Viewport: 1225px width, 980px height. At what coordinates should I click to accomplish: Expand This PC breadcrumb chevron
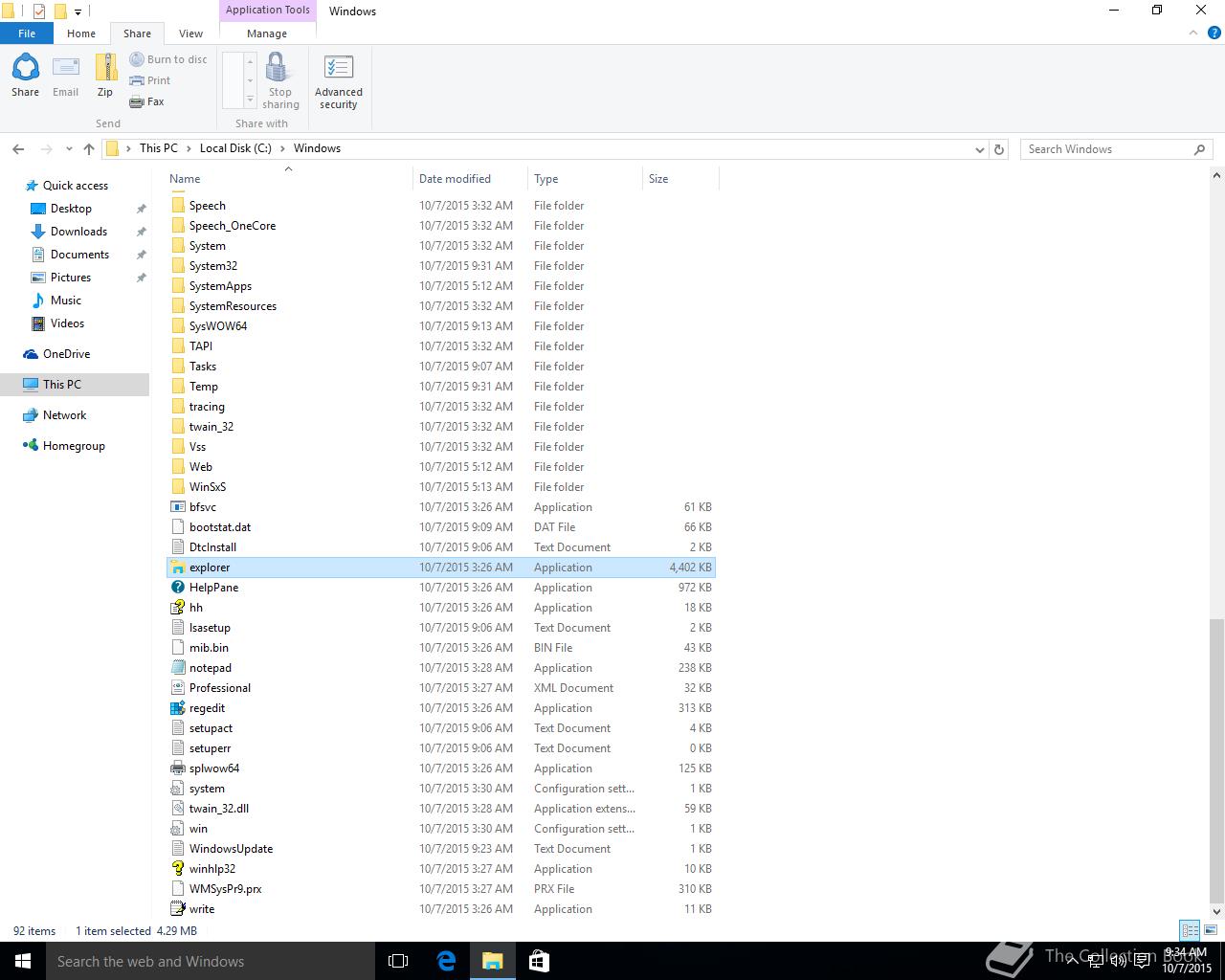tap(187, 148)
